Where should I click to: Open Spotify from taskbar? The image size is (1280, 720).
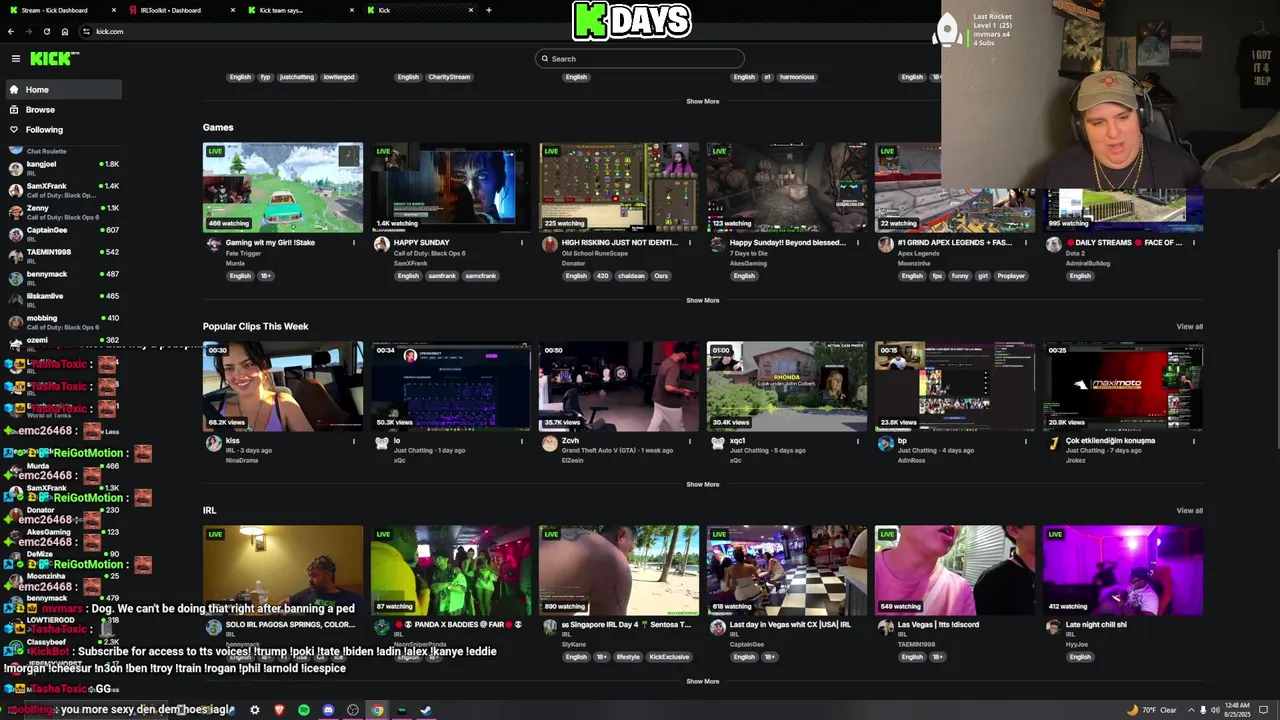(x=304, y=710)
